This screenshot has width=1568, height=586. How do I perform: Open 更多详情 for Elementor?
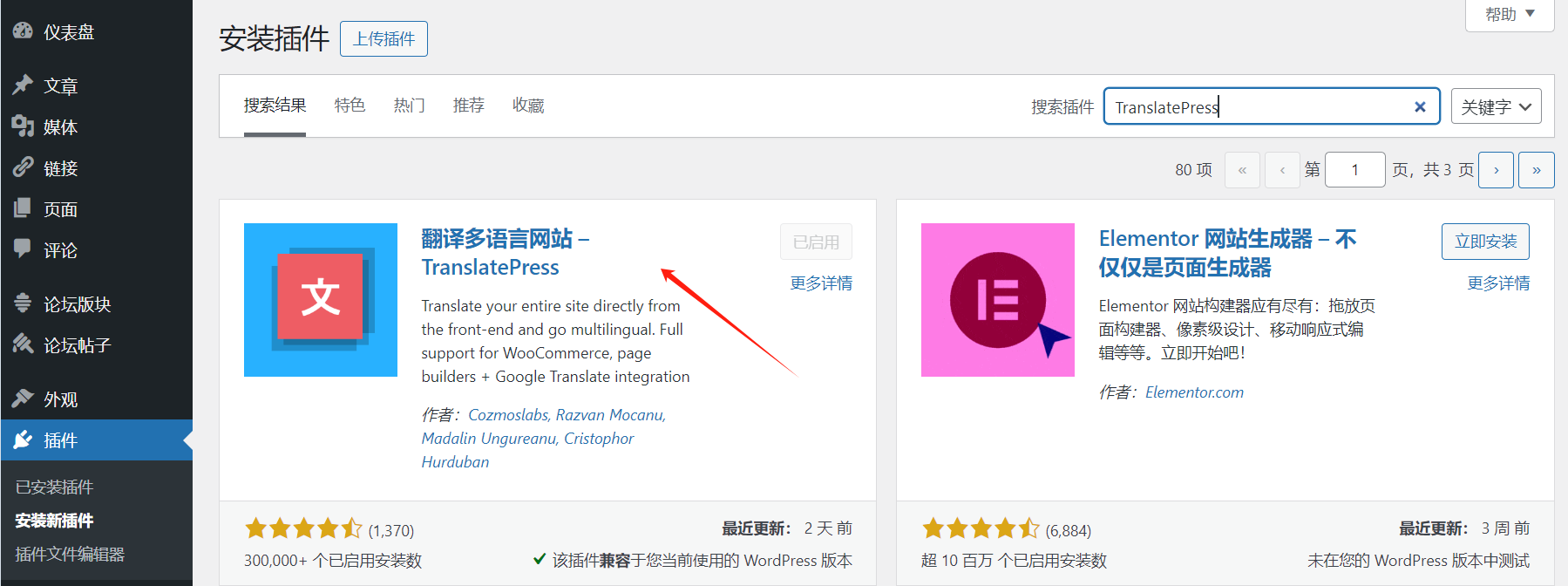click(1498, 283)
